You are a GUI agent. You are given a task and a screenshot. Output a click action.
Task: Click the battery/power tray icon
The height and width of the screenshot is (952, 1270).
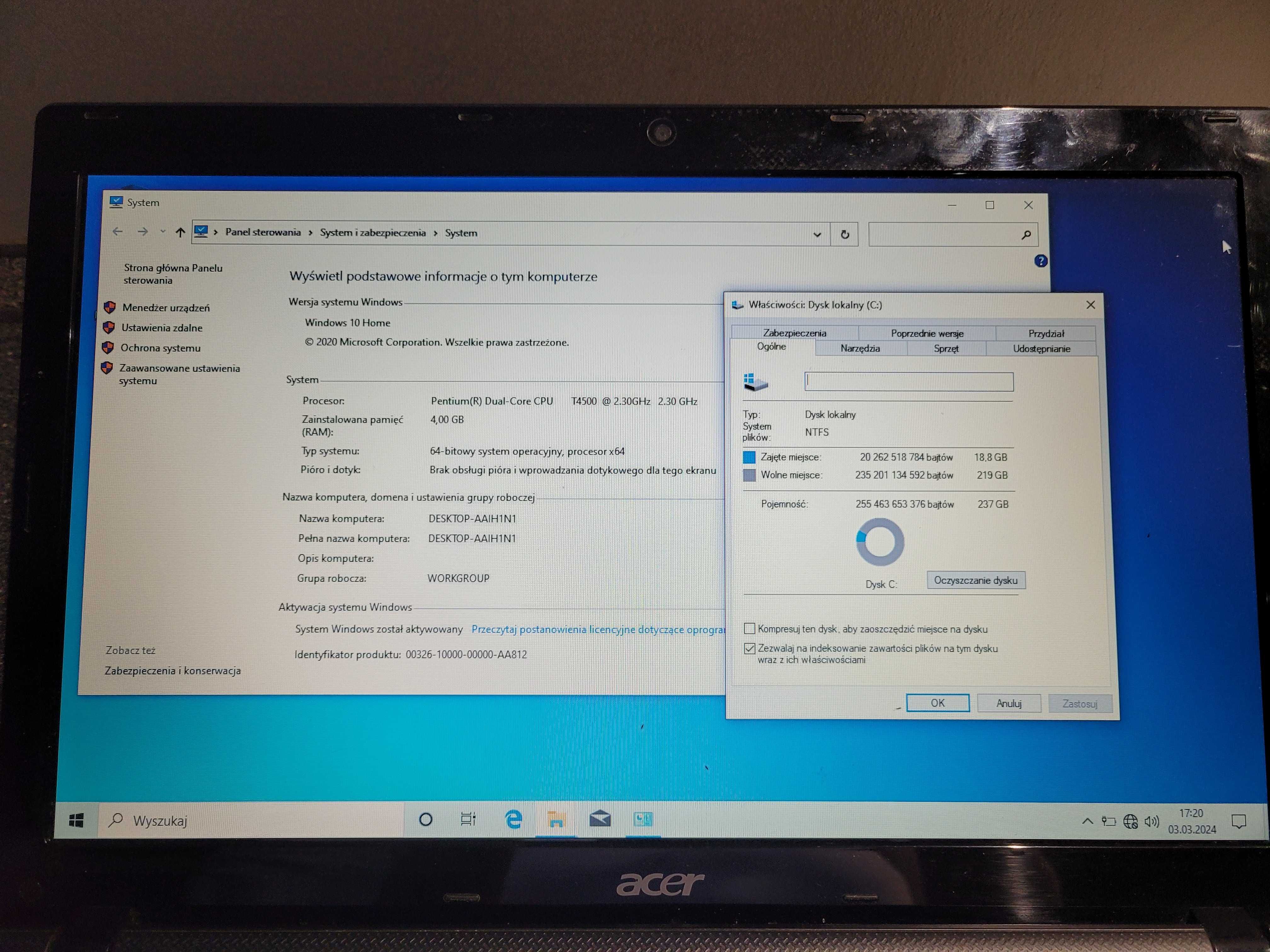tap(1108, 822)
